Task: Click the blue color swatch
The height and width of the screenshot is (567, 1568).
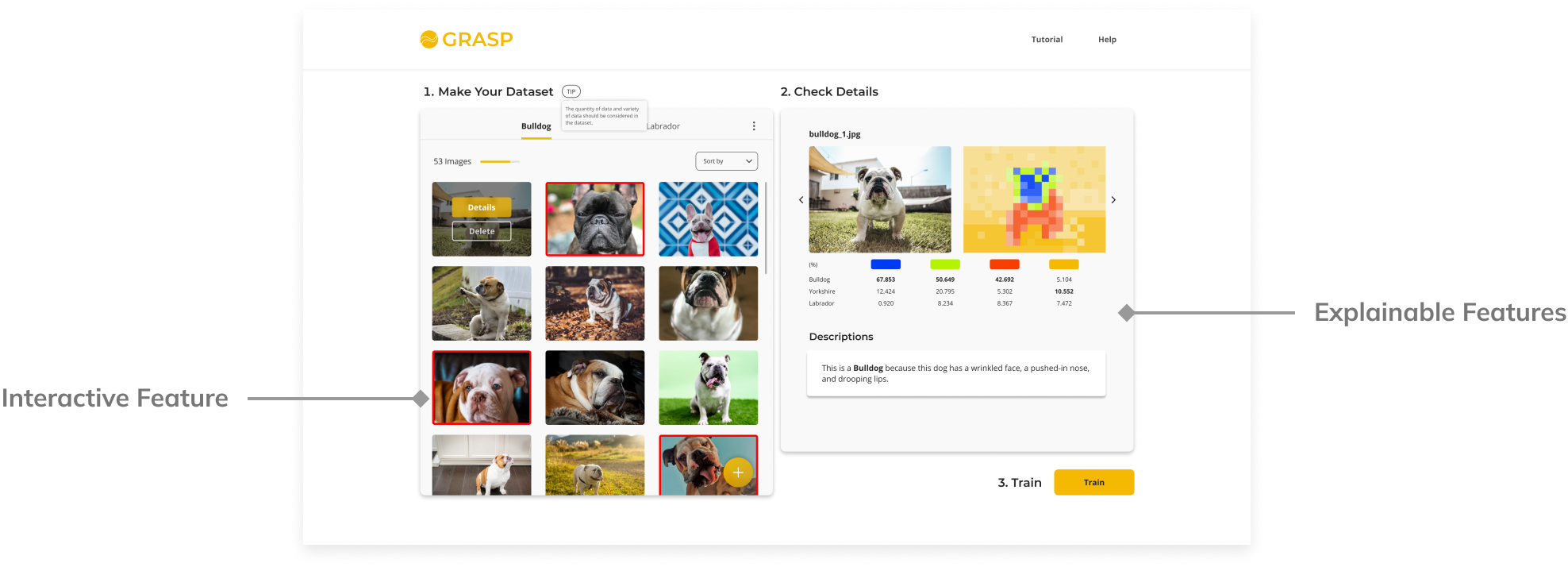Action: click(886, 264)
